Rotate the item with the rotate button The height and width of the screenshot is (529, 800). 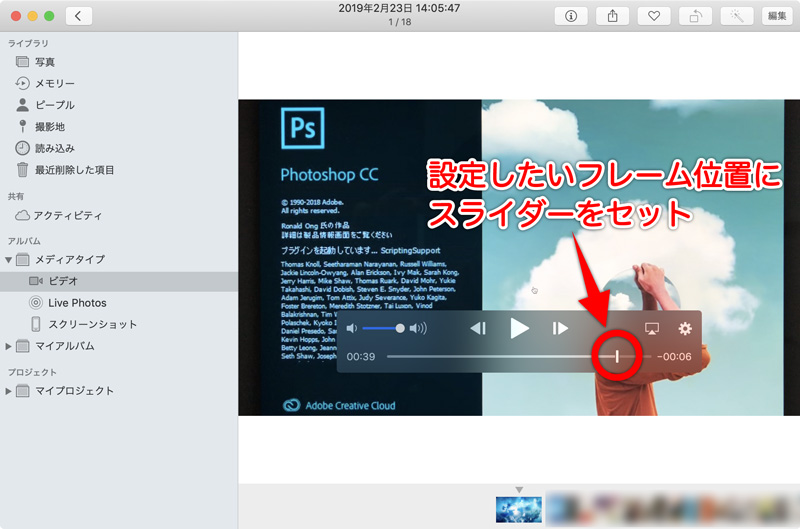[695, 16]
